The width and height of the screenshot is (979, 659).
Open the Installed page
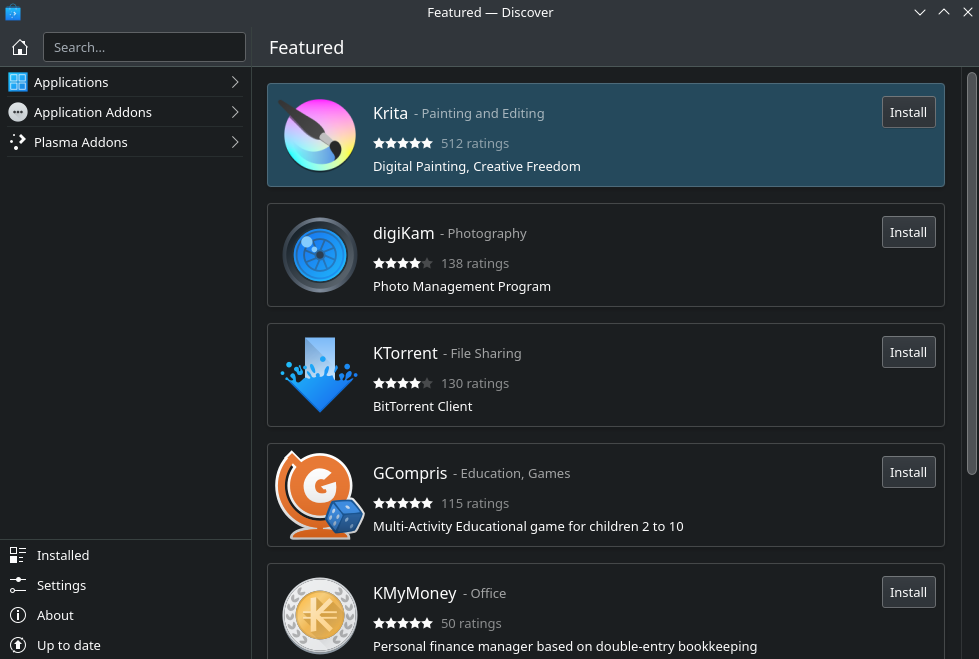click(125, 555)
